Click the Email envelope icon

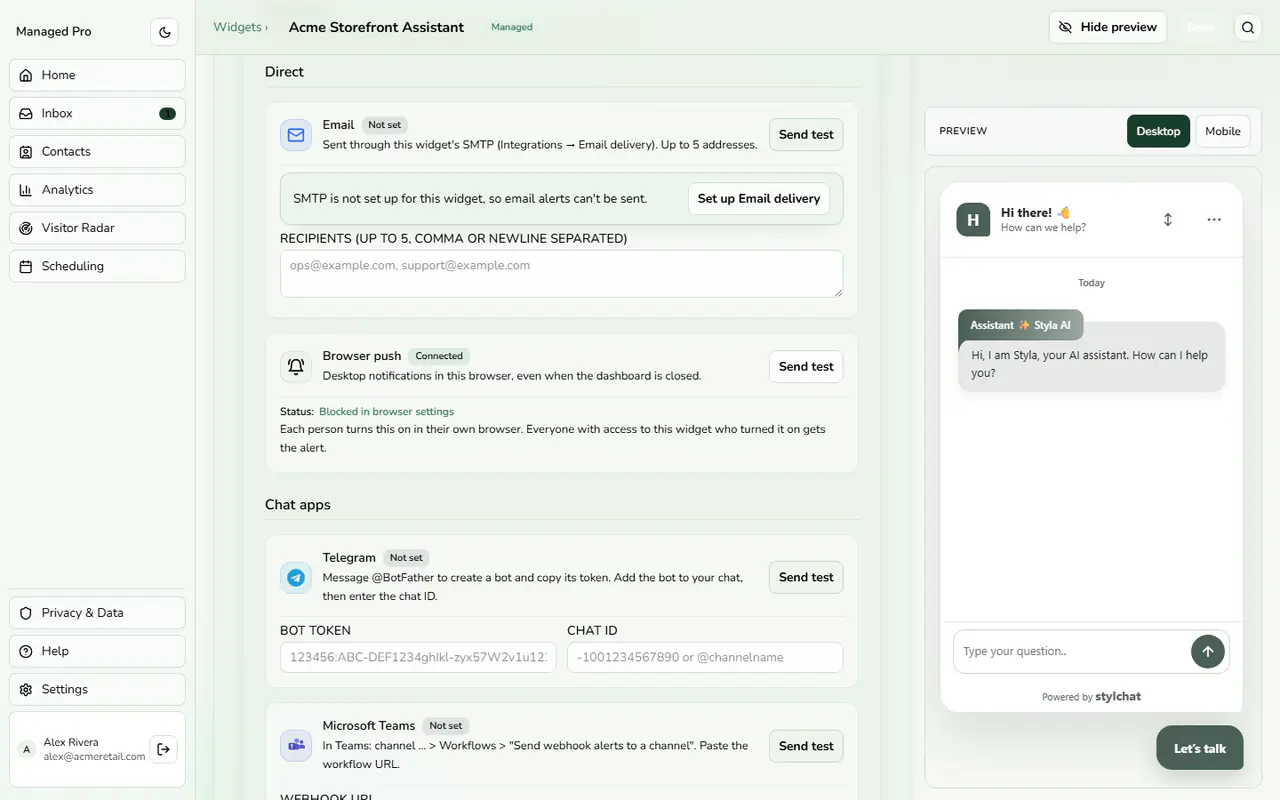(x=296, y=135)
